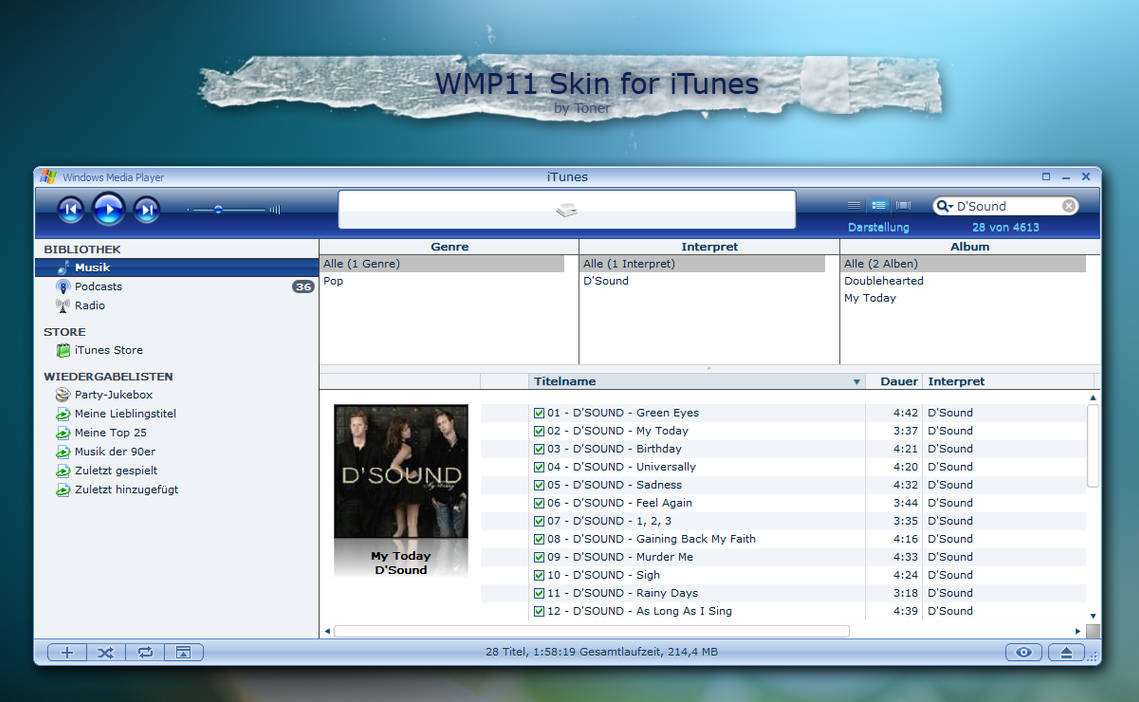Click the eject disc icon

[1066, 651]
